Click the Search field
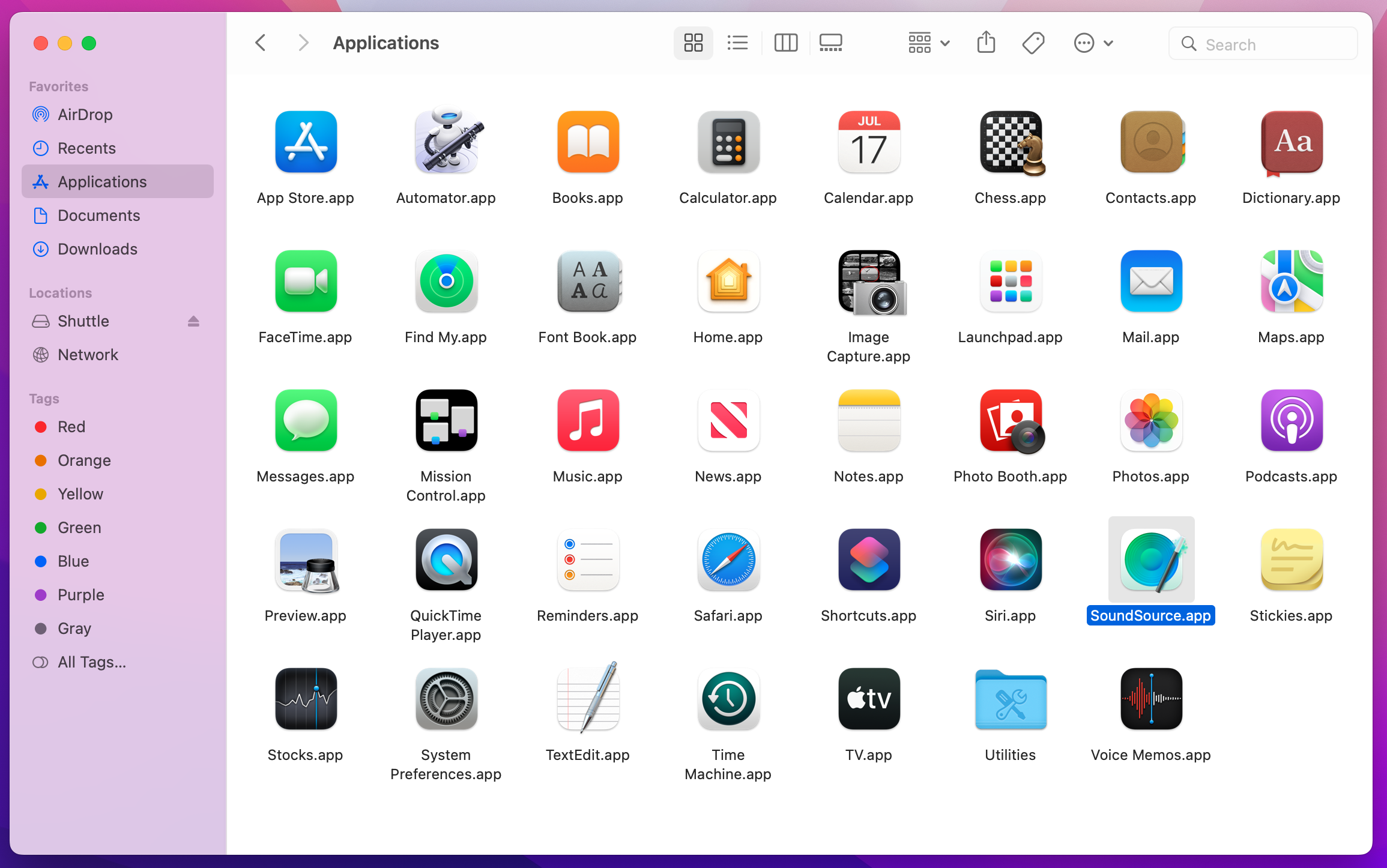This screenshot has width=1387, height=868. [x=1263, y=44]
